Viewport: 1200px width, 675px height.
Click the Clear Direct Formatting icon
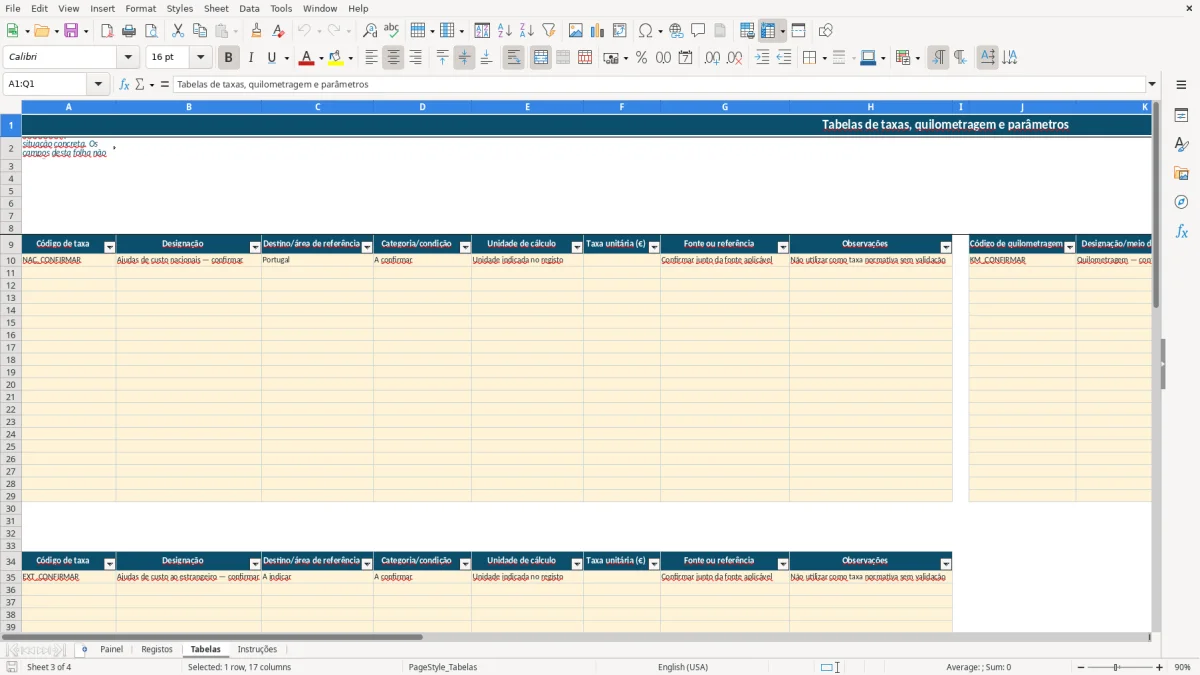point(279,31)
